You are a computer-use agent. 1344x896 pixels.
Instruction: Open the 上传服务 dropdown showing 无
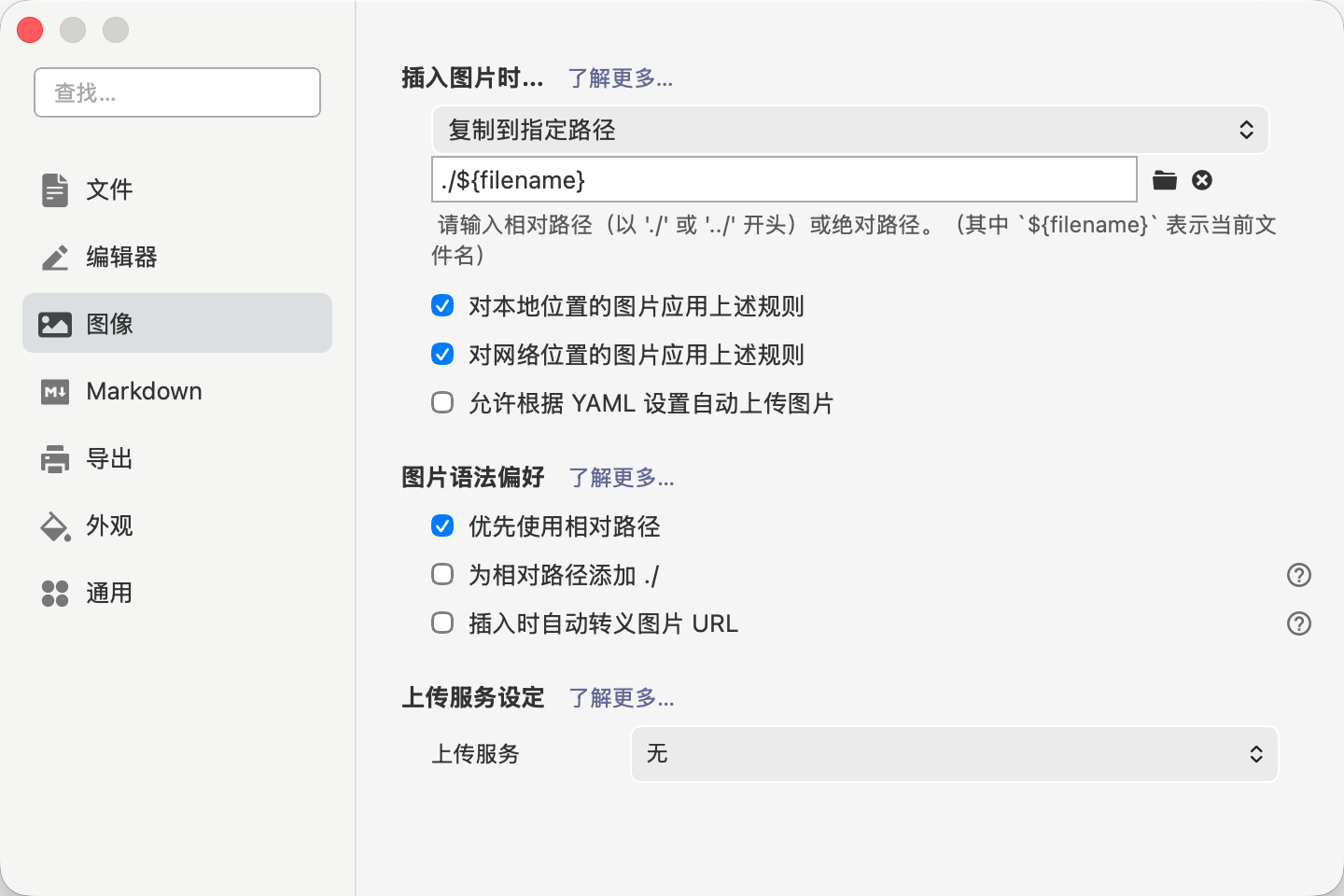(x=954, y=754)
